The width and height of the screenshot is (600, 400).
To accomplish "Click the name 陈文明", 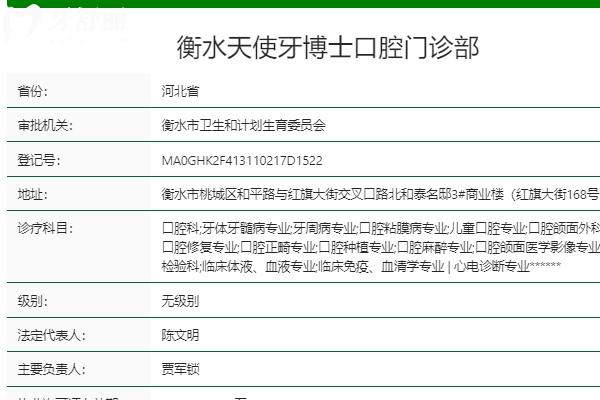I will [x=180, y=335].
